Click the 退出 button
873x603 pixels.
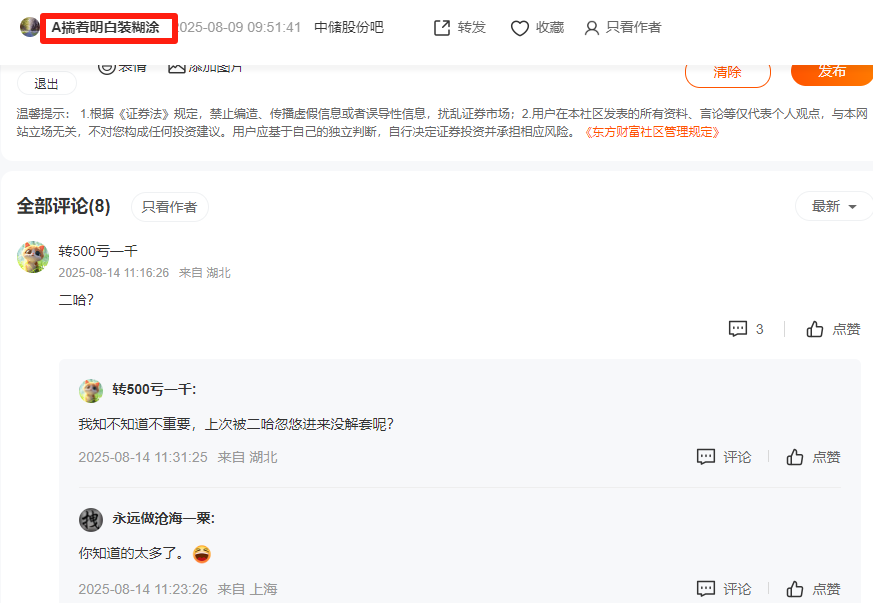[x=47, y=84]
